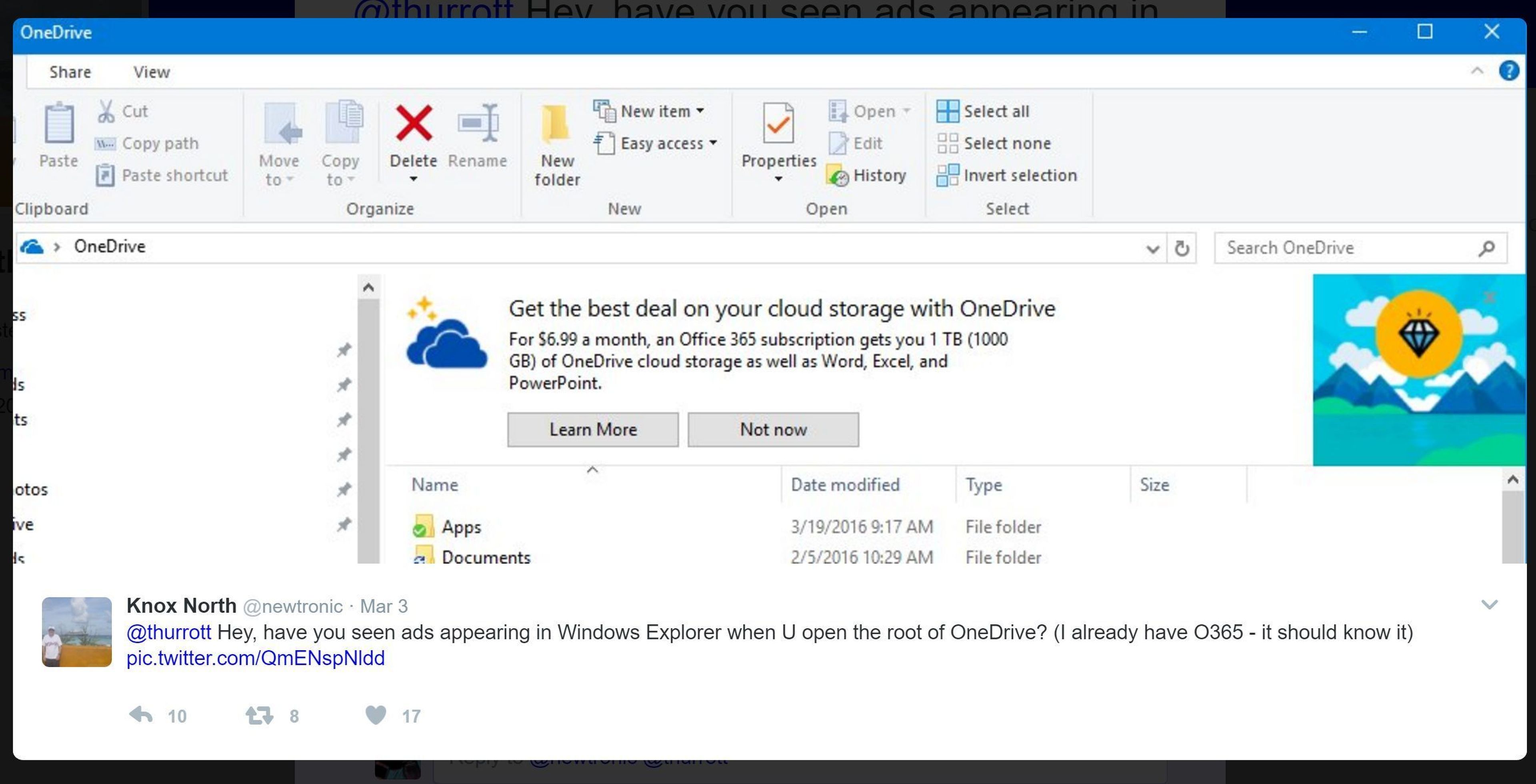Click the Easy access icon
Image resolution: width=1536 pixels, height=784 pixels.
tap(604, 144)
